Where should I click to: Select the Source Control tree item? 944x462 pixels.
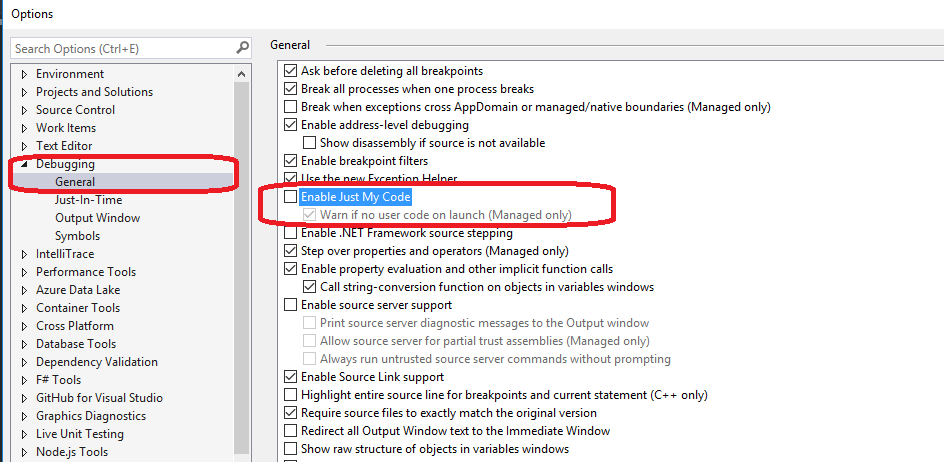75,110
